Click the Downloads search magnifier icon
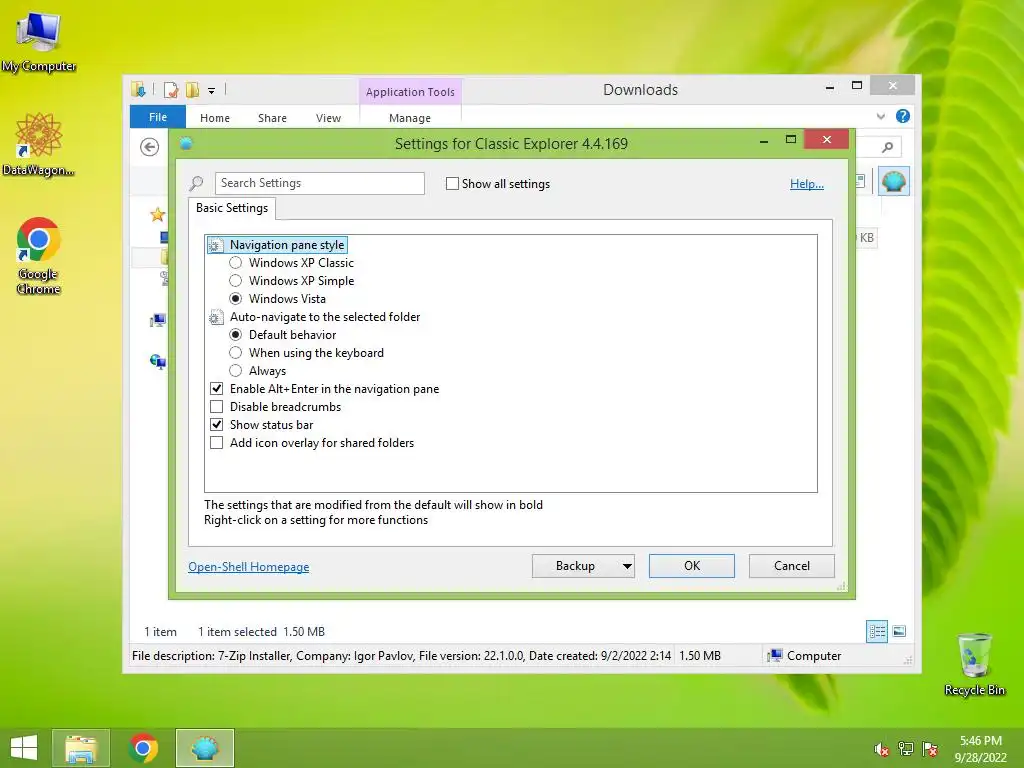 (x=887, y=148)
